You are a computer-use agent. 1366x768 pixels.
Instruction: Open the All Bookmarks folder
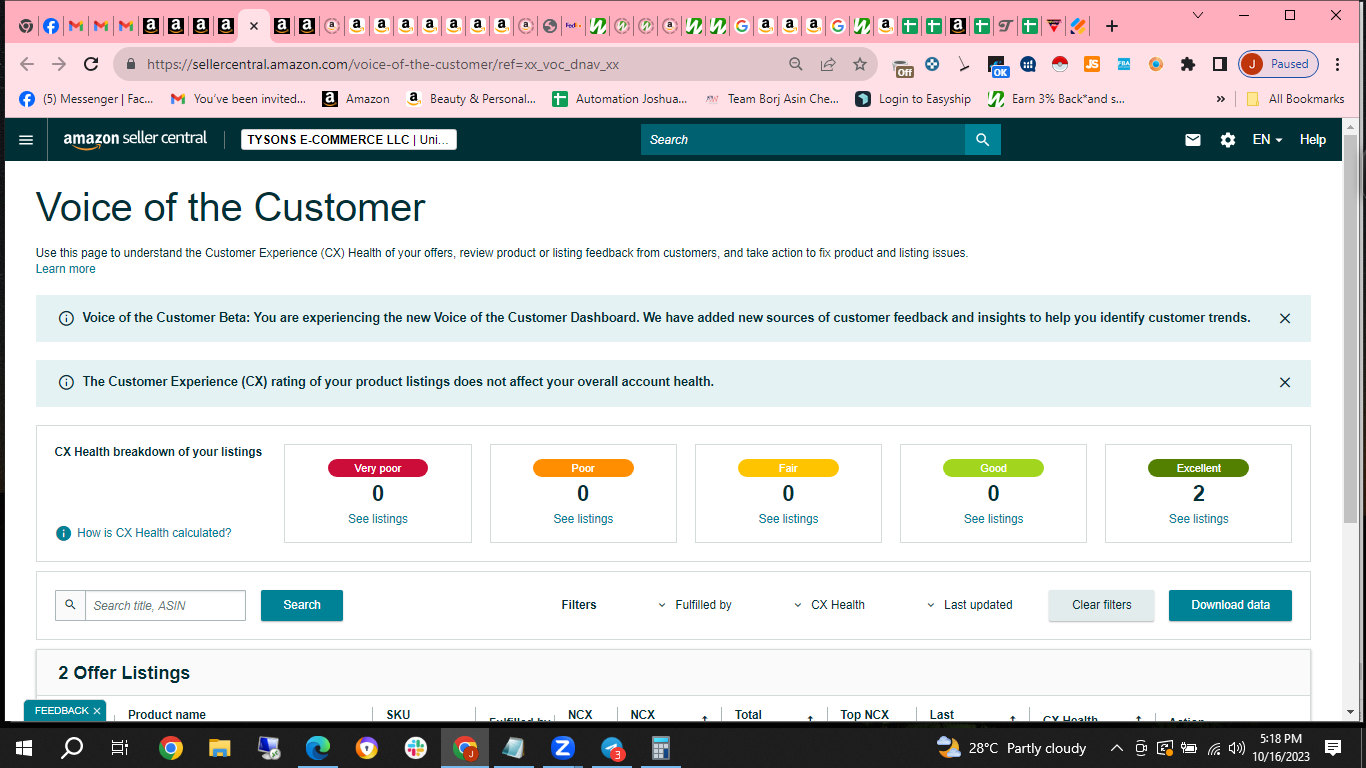pos(1296,99)
